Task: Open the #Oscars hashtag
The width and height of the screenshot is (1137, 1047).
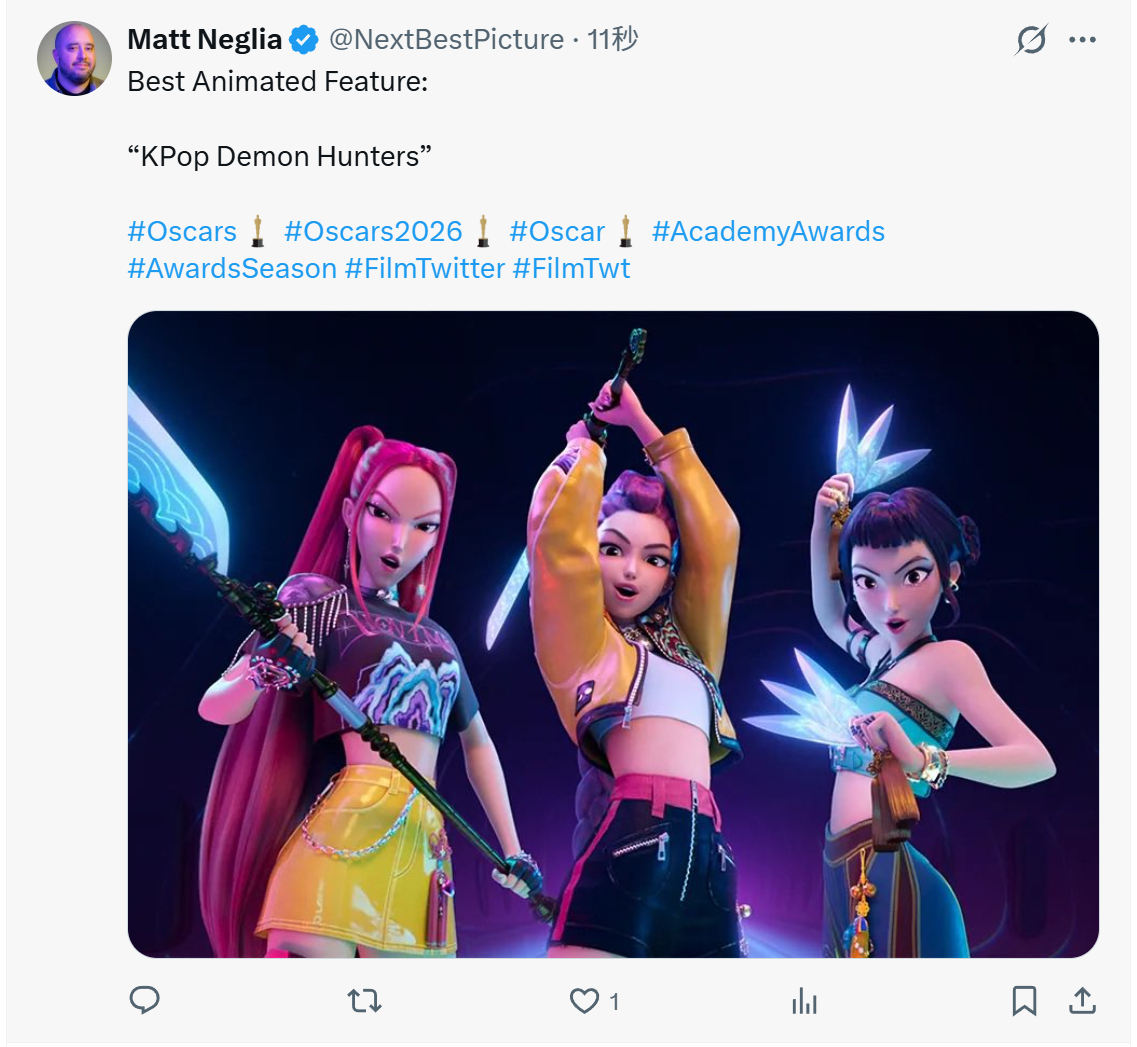Action: pyautogui.click(x=182, y=232)
